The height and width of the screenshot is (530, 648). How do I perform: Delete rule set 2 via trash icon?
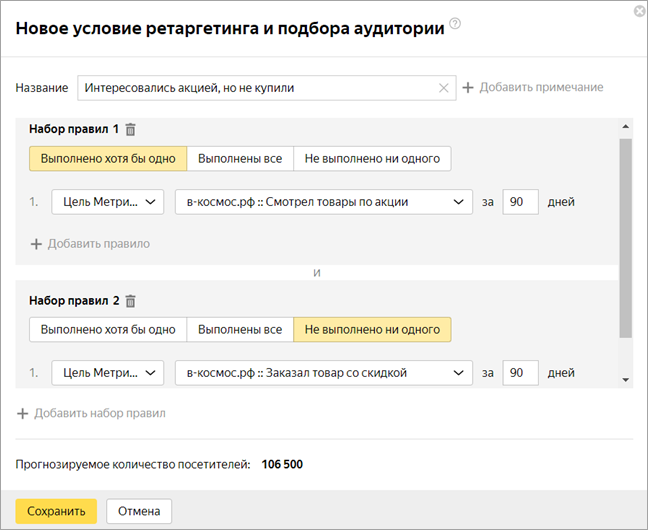131,300
